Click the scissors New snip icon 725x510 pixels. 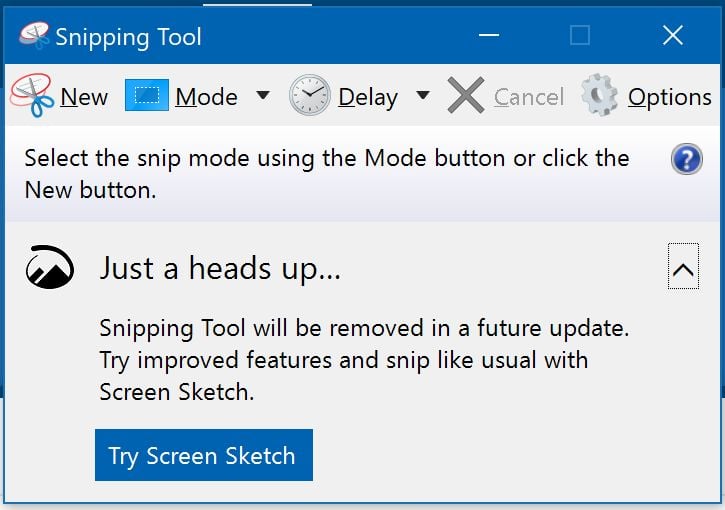click(32, 96)
